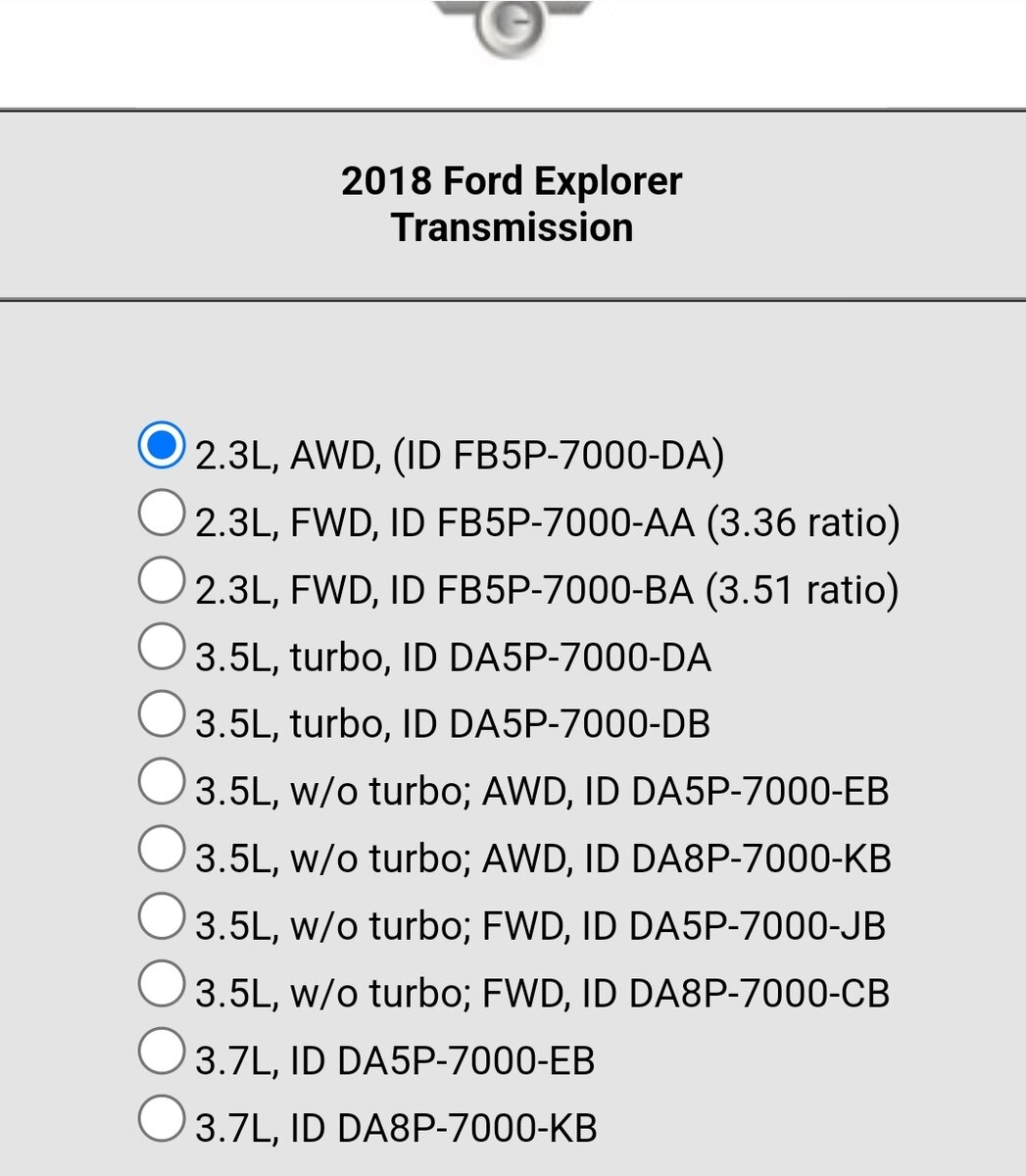Pick the 3.5L turbo DA5P-7000-DA radio button
The height and width of the screenshot is (1176, 1026).
click(161, 647)
